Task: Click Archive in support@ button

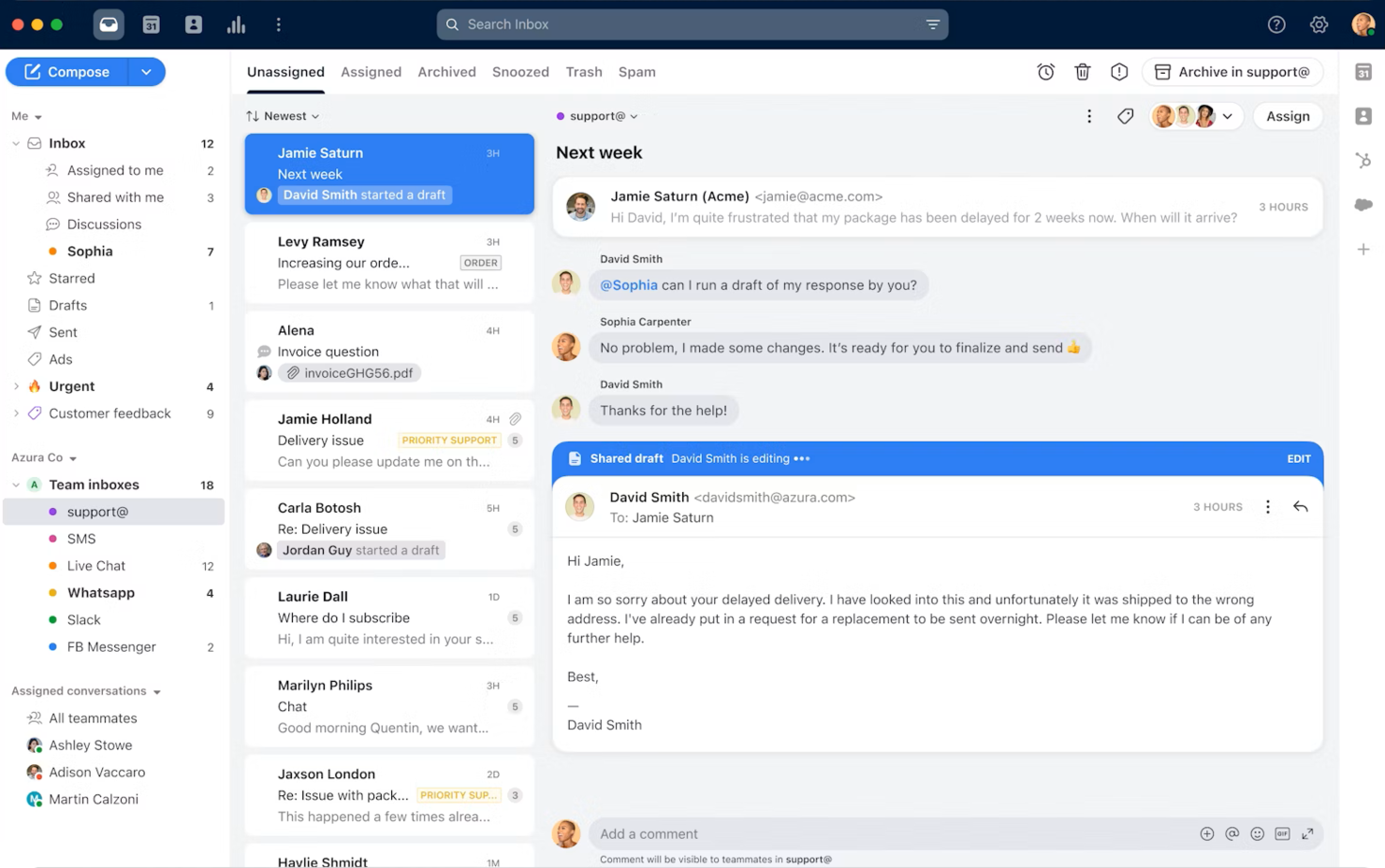Action: 1232,72
